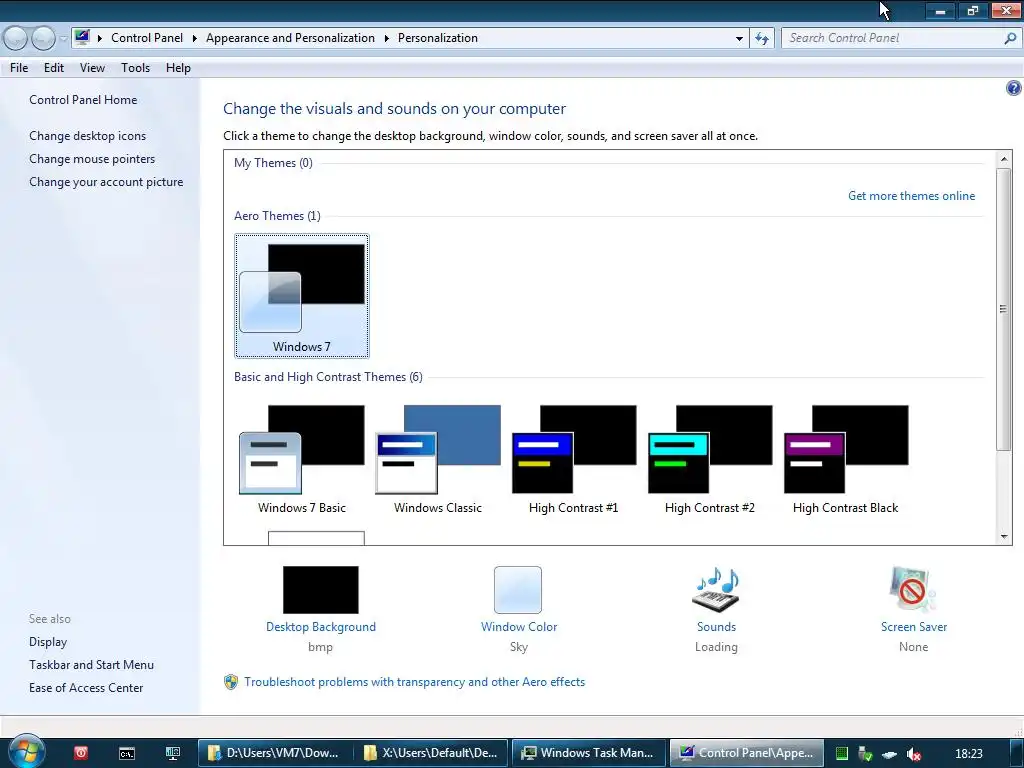Click the Help question mark icon
The image size is (1024, 768).
coord(1014,88)
